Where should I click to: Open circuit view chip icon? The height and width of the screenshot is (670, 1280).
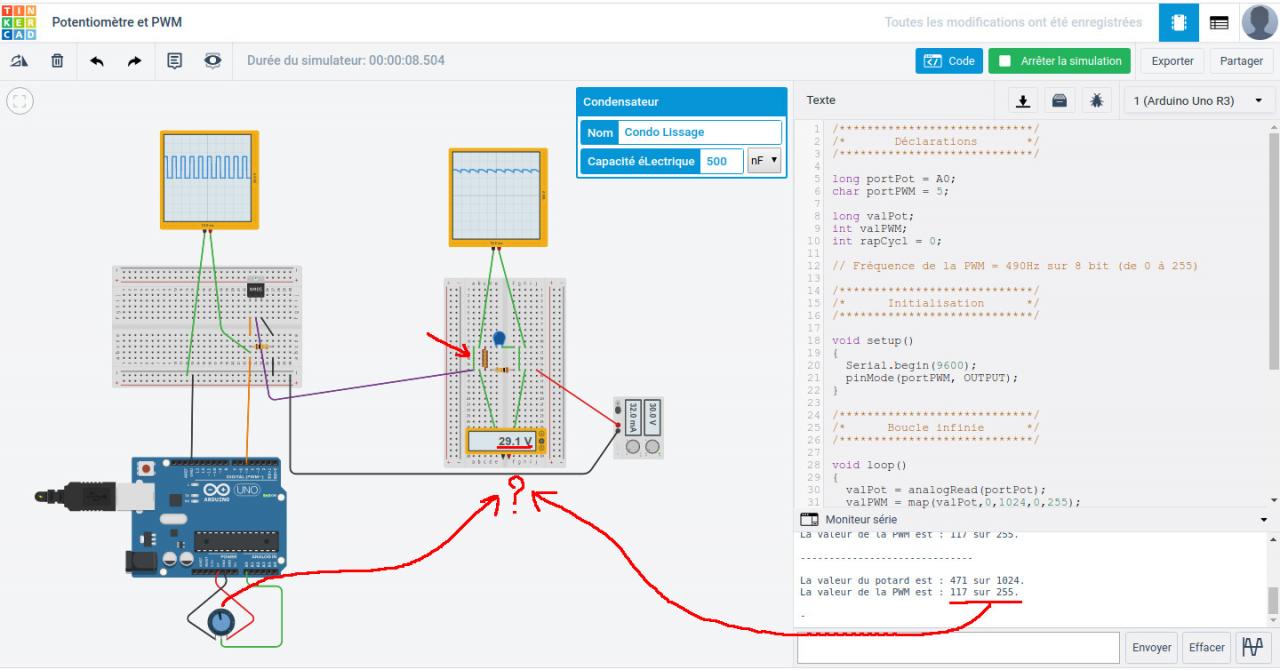(1179, 22)
